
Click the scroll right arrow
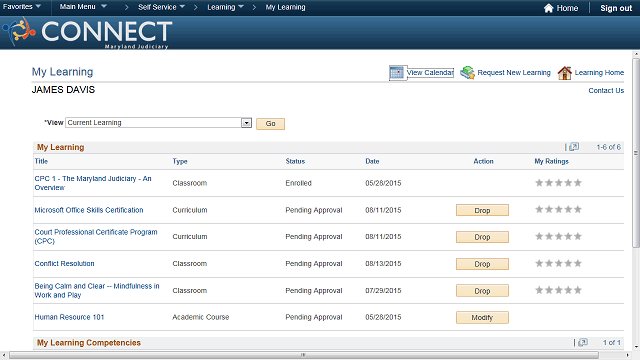point(628,356)
